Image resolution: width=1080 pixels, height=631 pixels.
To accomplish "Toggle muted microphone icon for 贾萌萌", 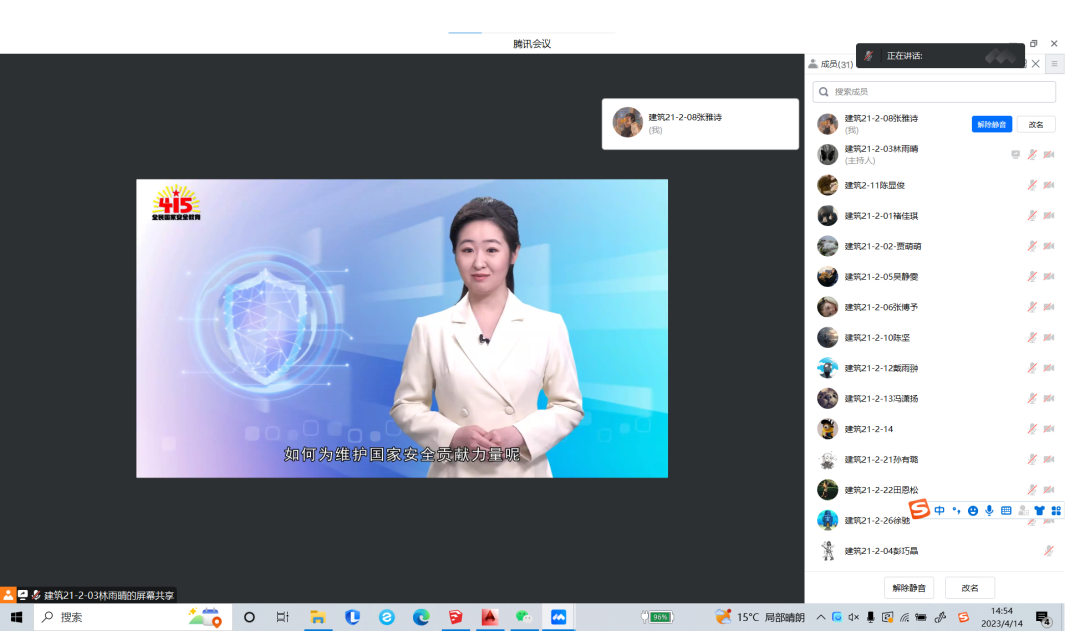I will (1032, 247).
